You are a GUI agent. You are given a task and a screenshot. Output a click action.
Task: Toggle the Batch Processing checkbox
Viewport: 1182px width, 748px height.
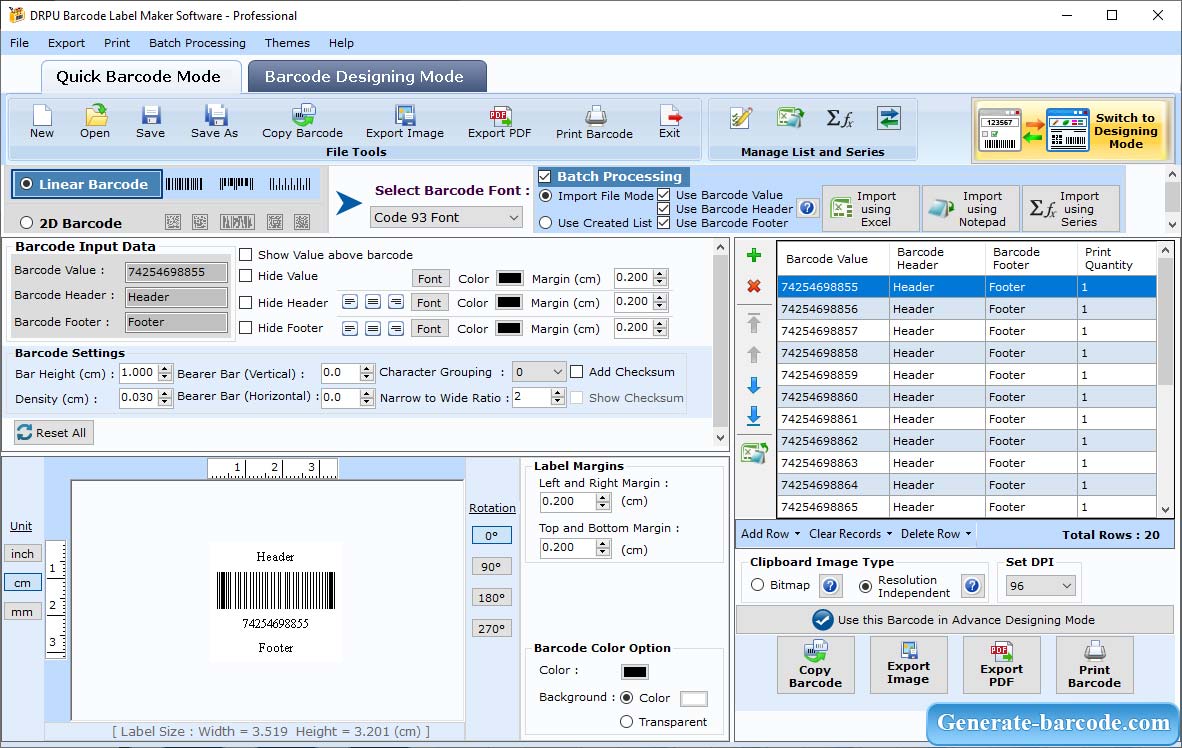point(545,176)
